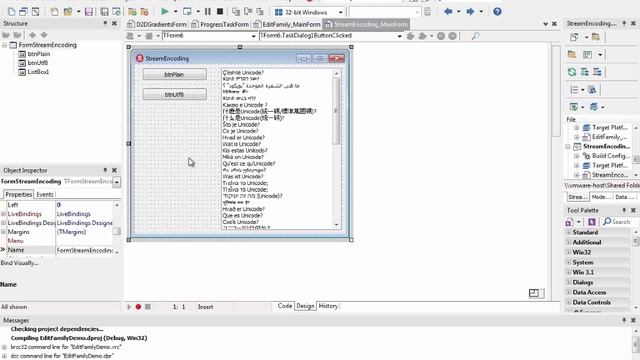Expand the Data Access category in the Tool Palette
Image resolution: width=640 pixels, height=360 pixels.
[569, 293]
